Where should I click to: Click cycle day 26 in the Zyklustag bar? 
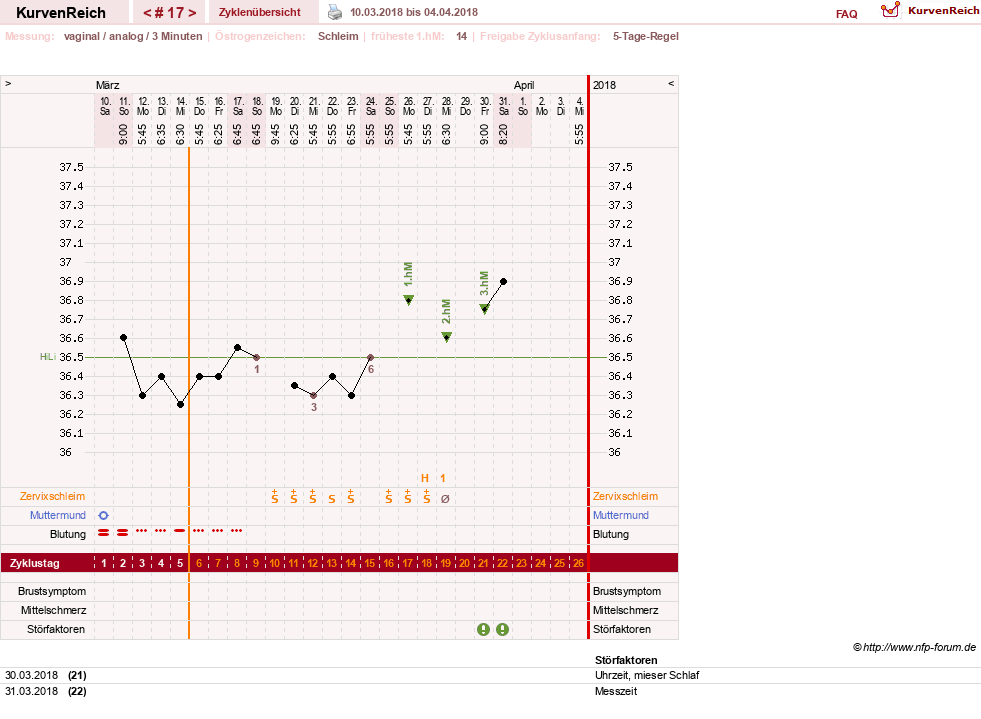click(x=579, y=563)
